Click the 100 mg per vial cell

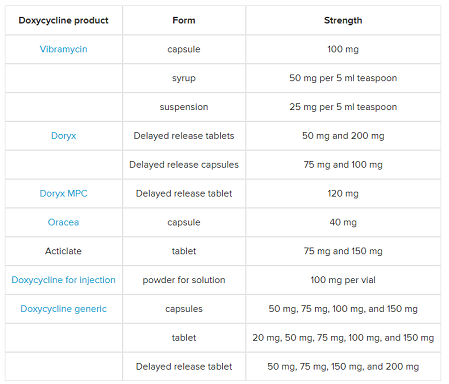click(x=343, y=280)
